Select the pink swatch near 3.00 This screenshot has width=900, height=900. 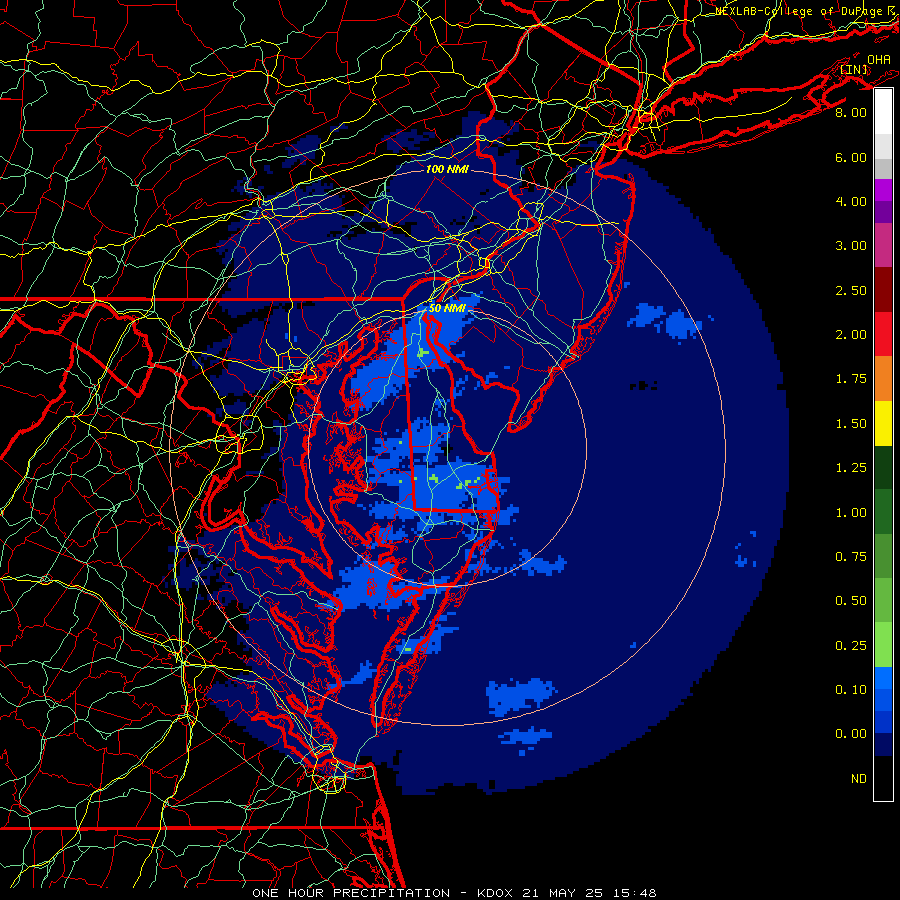tap(883, 245)
